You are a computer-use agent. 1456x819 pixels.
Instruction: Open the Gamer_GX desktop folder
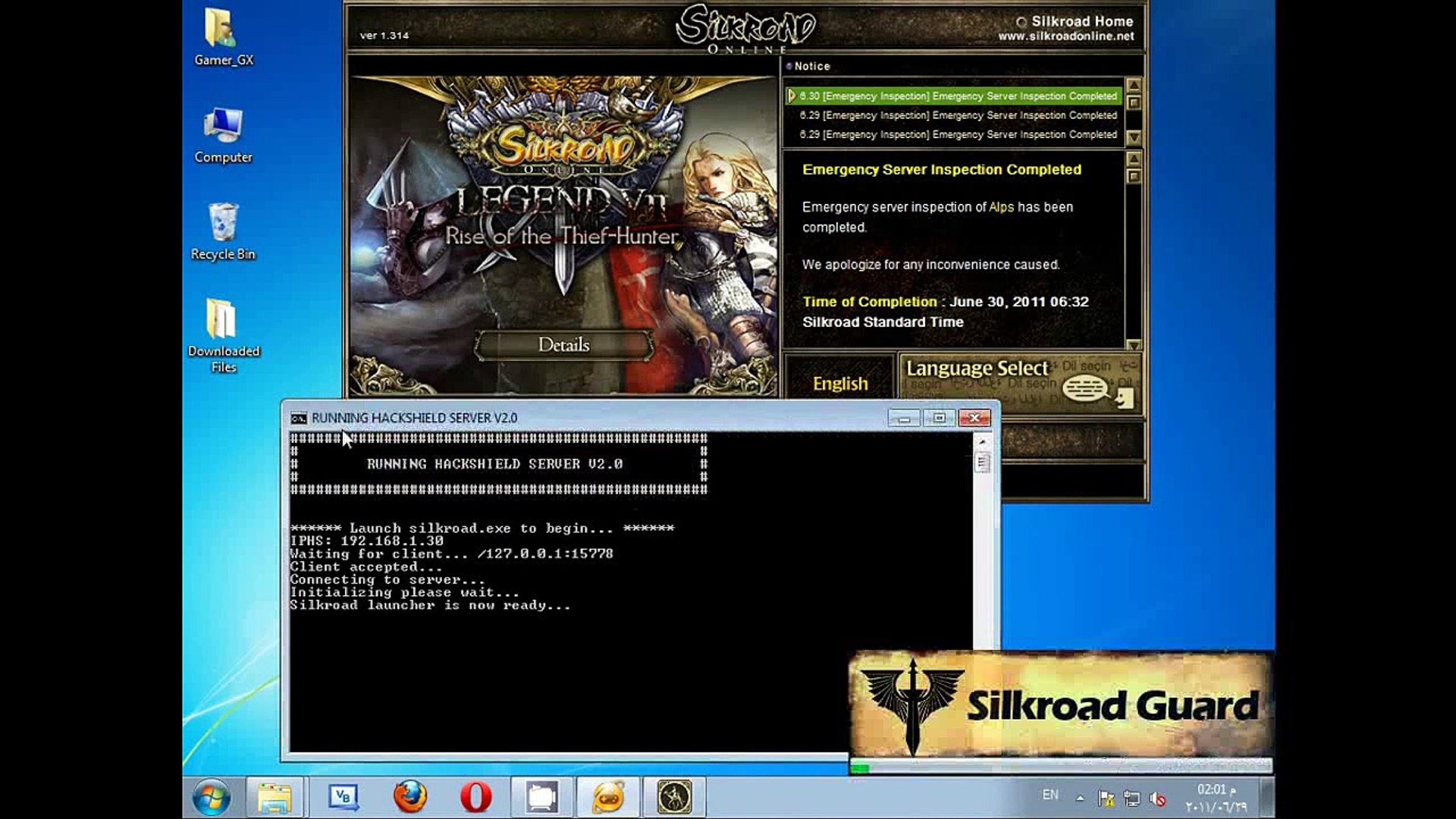click(x=223, y=38)
